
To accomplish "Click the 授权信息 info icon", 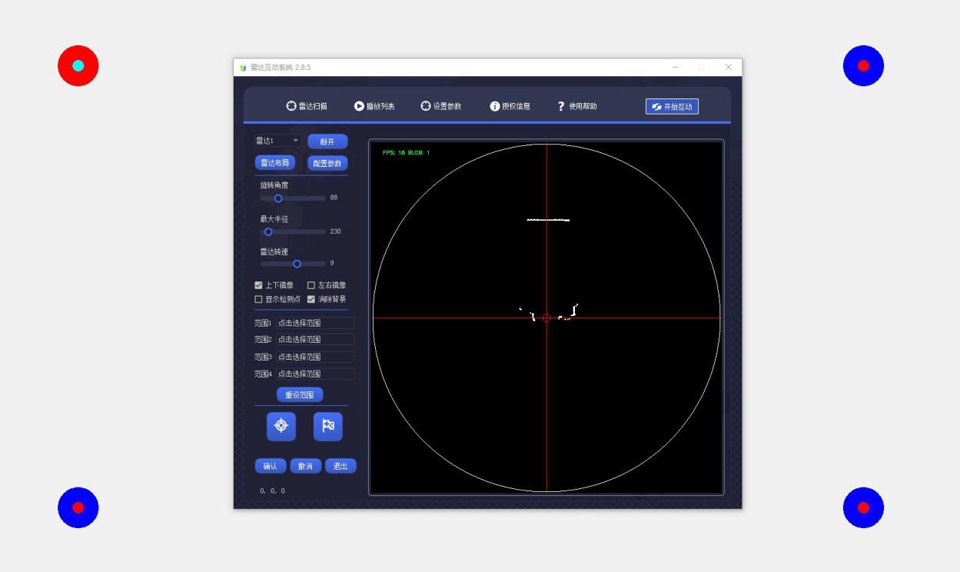I will click(x=495, y=106).
